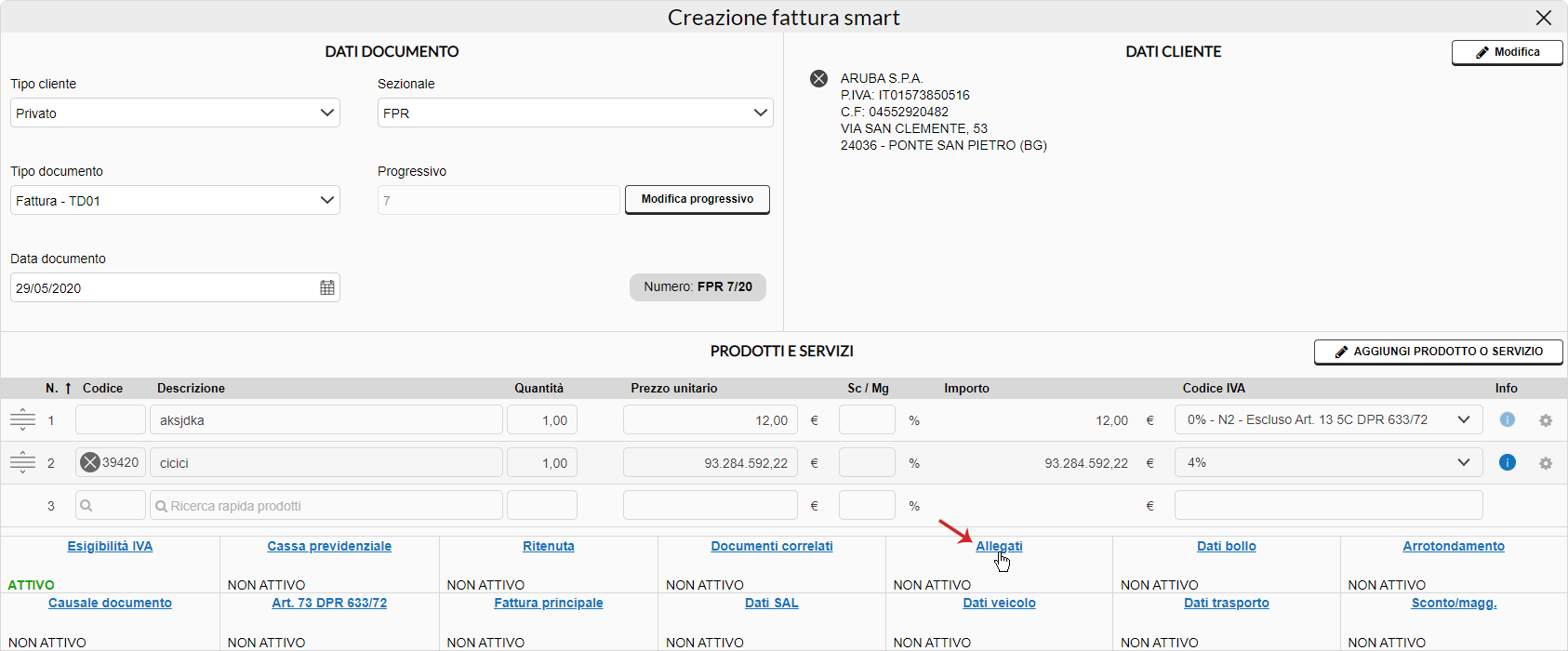1568x651 pixels.
Task: Expand the Tipo documento dropdown
Action: tap(175, 201)
